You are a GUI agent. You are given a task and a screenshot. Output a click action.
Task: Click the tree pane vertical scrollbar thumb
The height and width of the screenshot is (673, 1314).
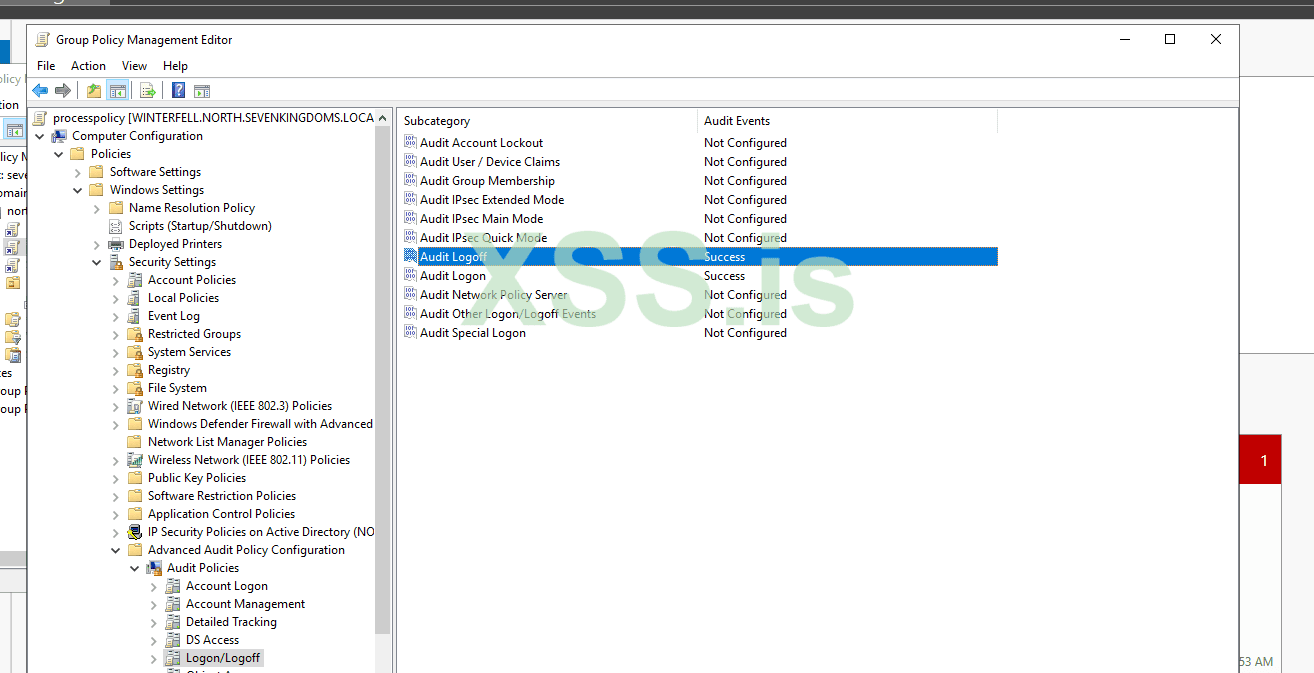point(383,380)
